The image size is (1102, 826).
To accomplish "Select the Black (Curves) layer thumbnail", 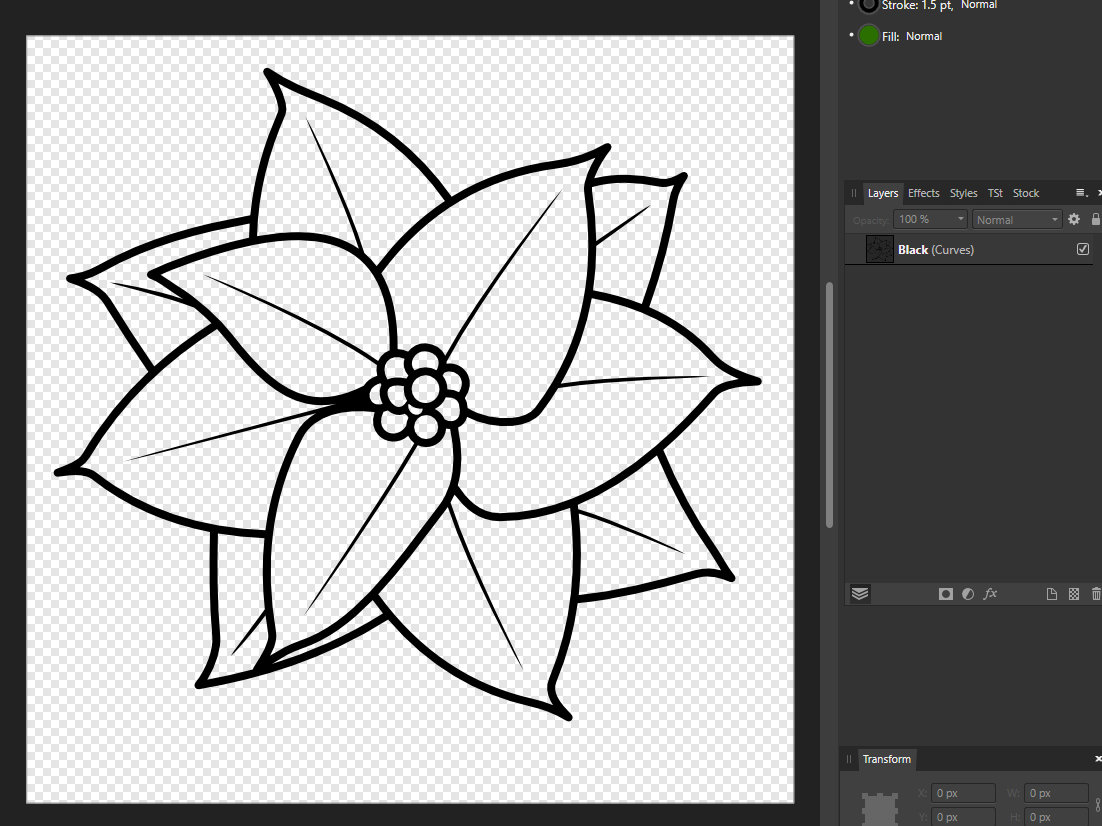I will tap(879, 250).
